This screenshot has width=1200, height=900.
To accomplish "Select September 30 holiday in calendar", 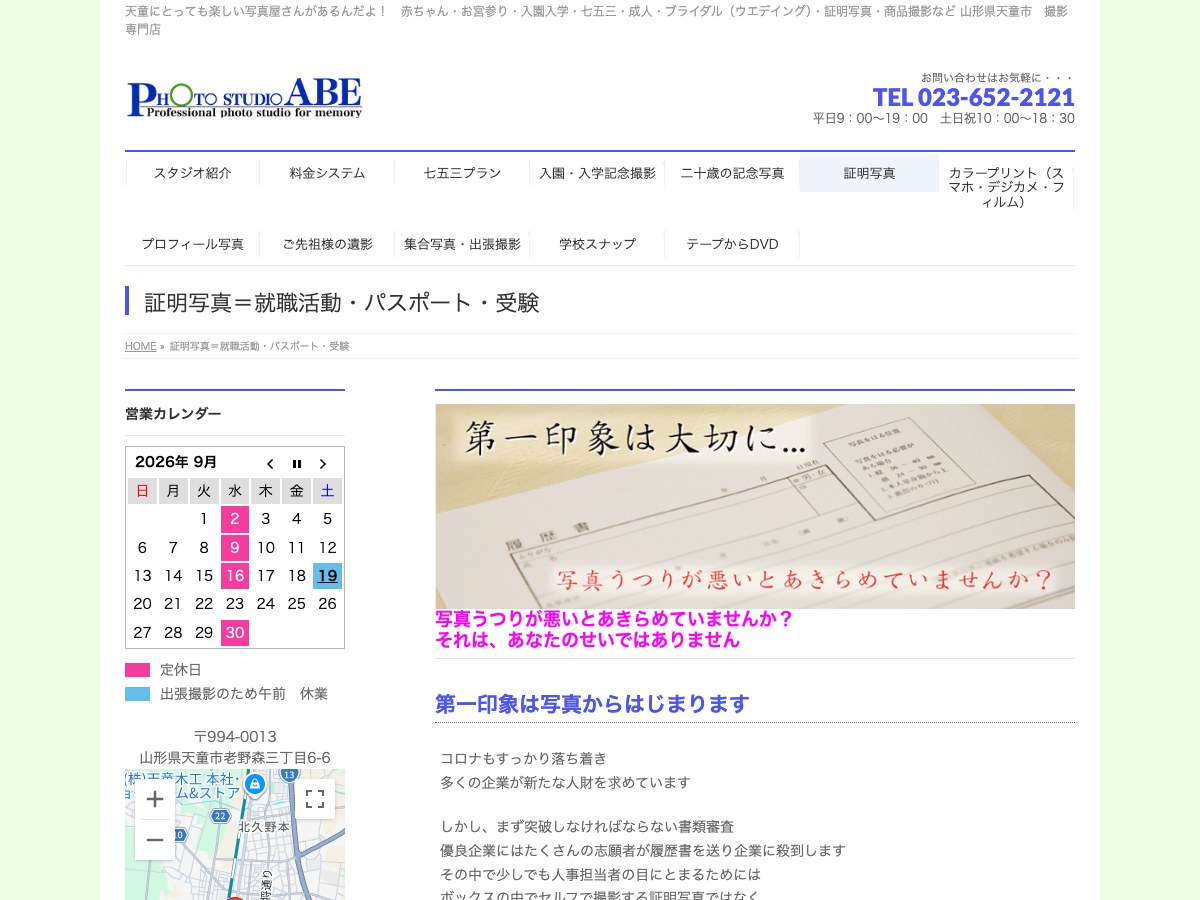I will pyautogui.click(x=235, y=633).
